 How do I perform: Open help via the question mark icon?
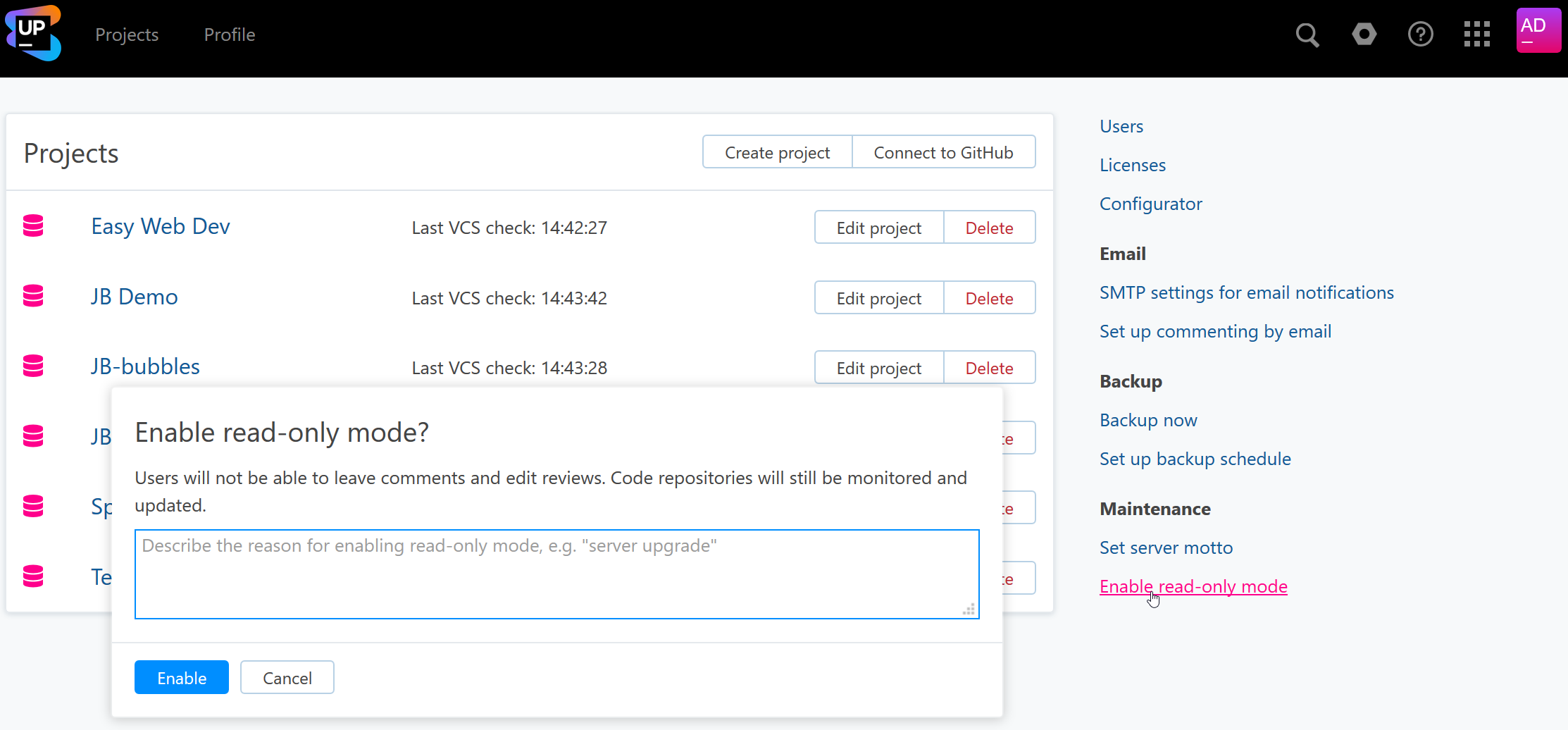click(1421, 33)
